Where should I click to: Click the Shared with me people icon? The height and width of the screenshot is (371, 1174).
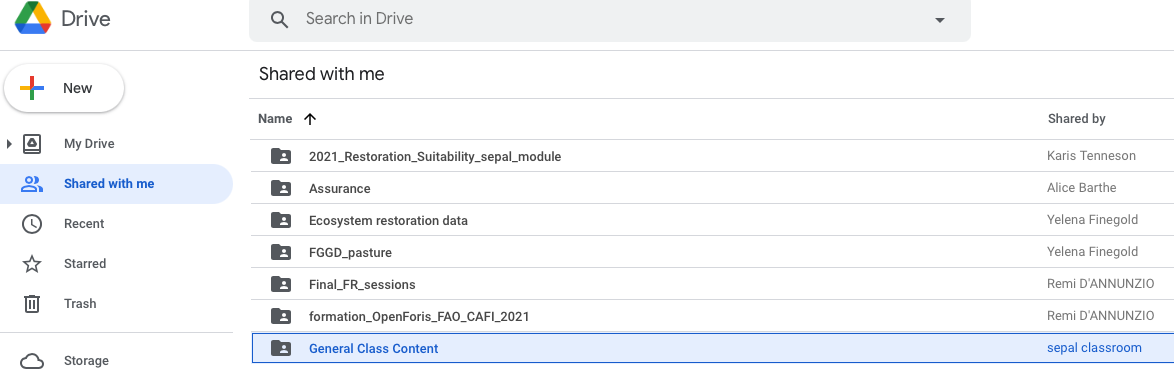click(32, 184)
